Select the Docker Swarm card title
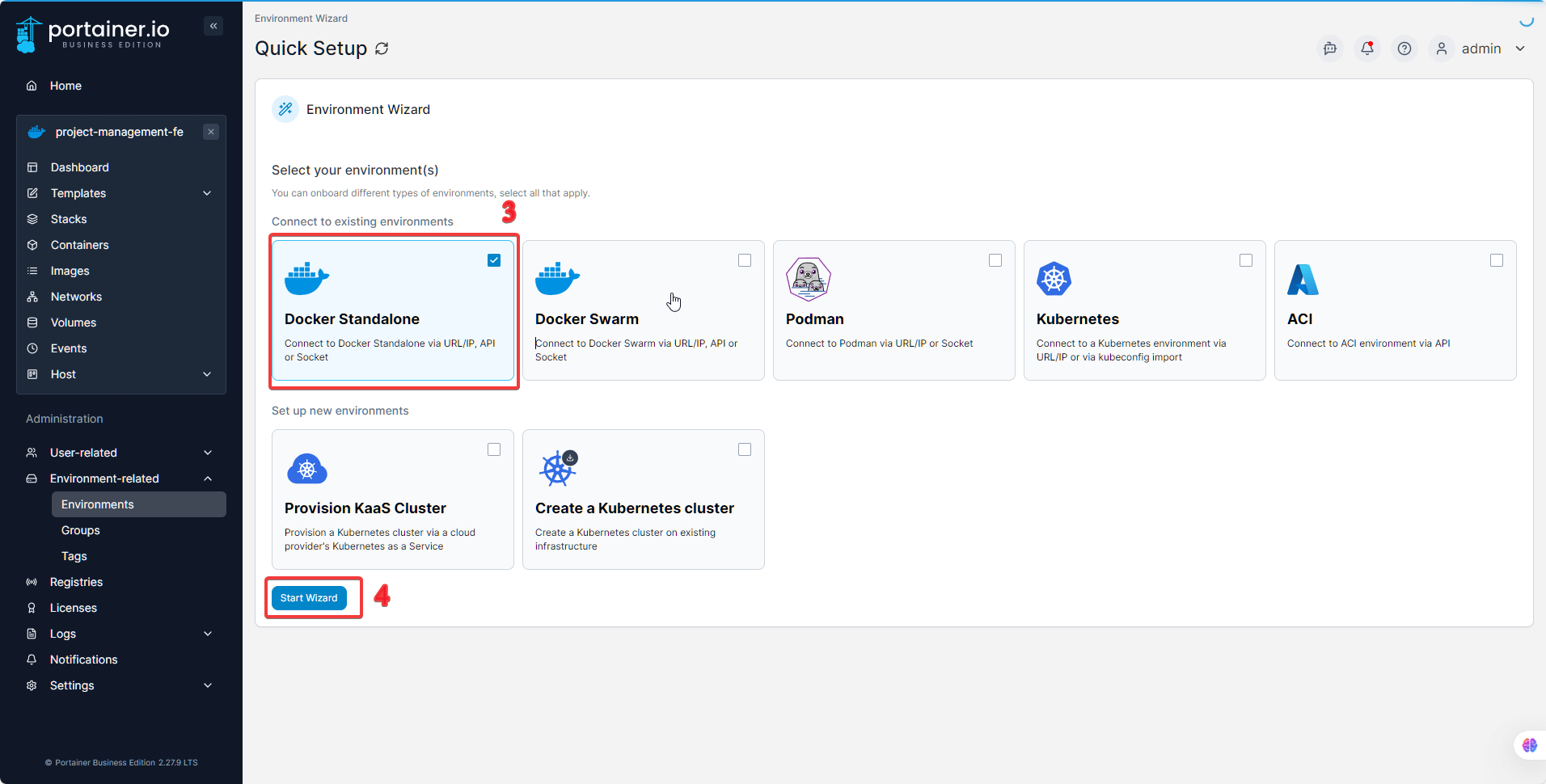Image resolution: width=1546 pixels, height=784 pixels. coord(587,319)
